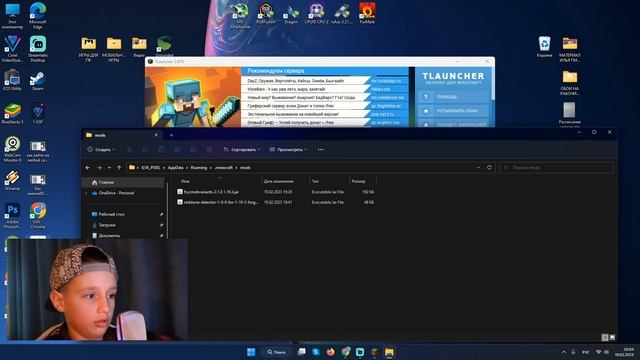The image size is (640, 360).
Task: Open the Сортировать (Sort) dropdown
Action: click(x=242, y=150)
